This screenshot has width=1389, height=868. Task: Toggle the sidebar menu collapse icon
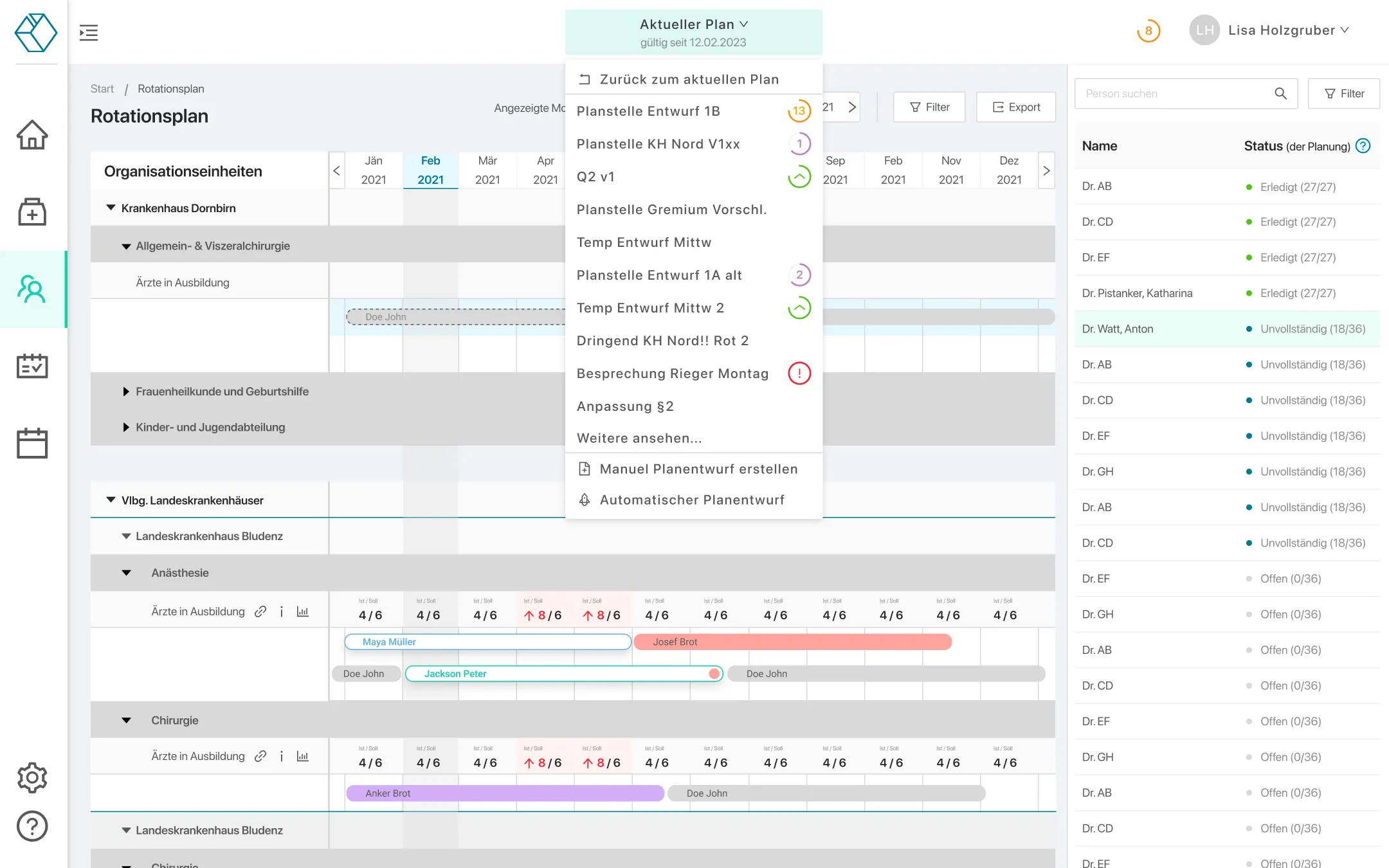tap(89, 32)
